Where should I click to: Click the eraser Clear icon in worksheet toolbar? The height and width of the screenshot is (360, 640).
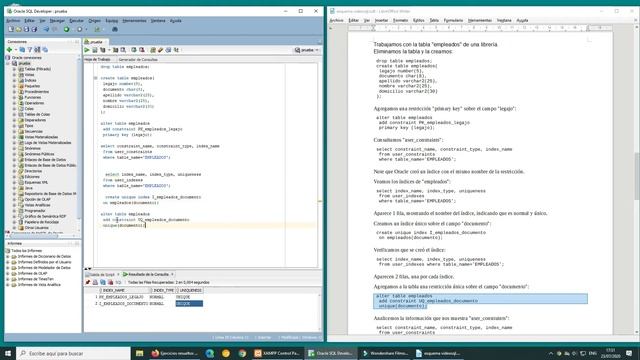(x=160, y=50)
